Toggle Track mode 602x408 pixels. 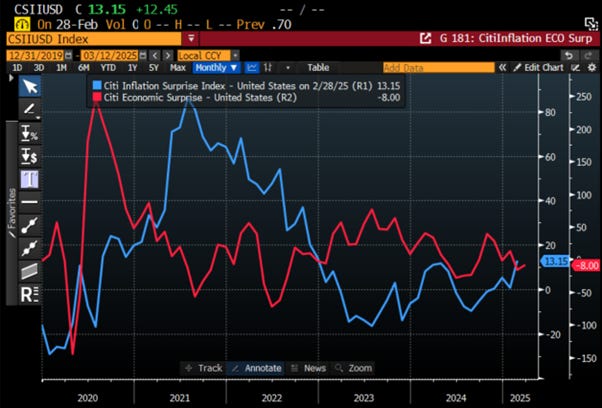click(203, 368)
